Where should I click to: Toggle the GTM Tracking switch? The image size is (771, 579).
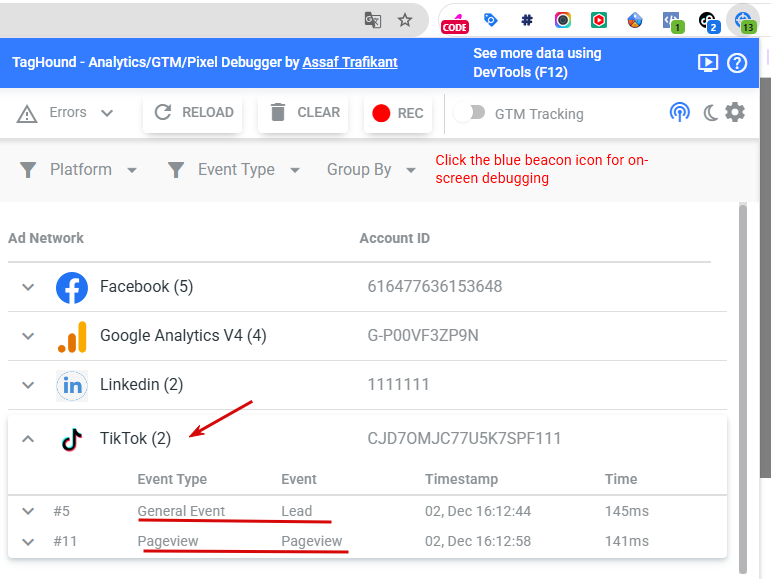pos(469,113)
